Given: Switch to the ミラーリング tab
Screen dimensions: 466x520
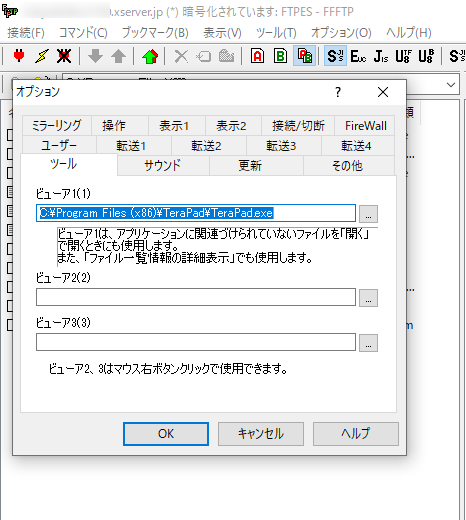Looking at the screenshot, I should tap(57, 126).
